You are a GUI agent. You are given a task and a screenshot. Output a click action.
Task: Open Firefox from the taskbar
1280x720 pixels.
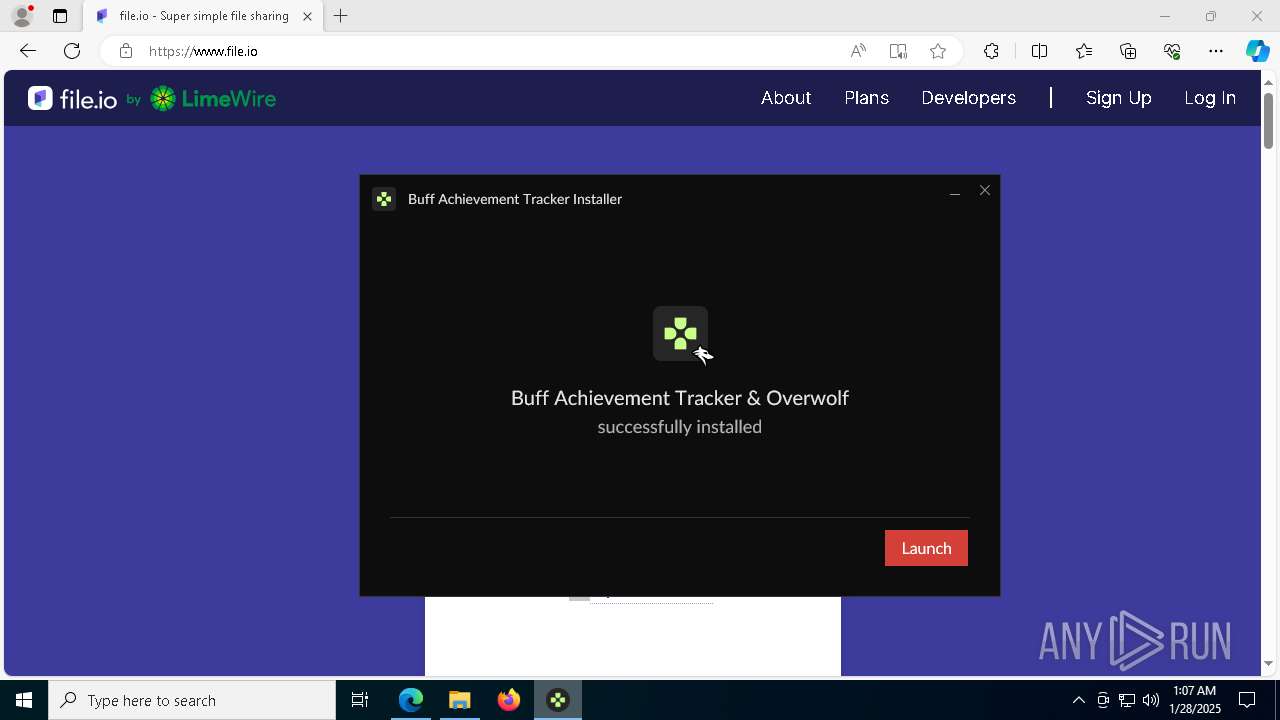point(509,700)
